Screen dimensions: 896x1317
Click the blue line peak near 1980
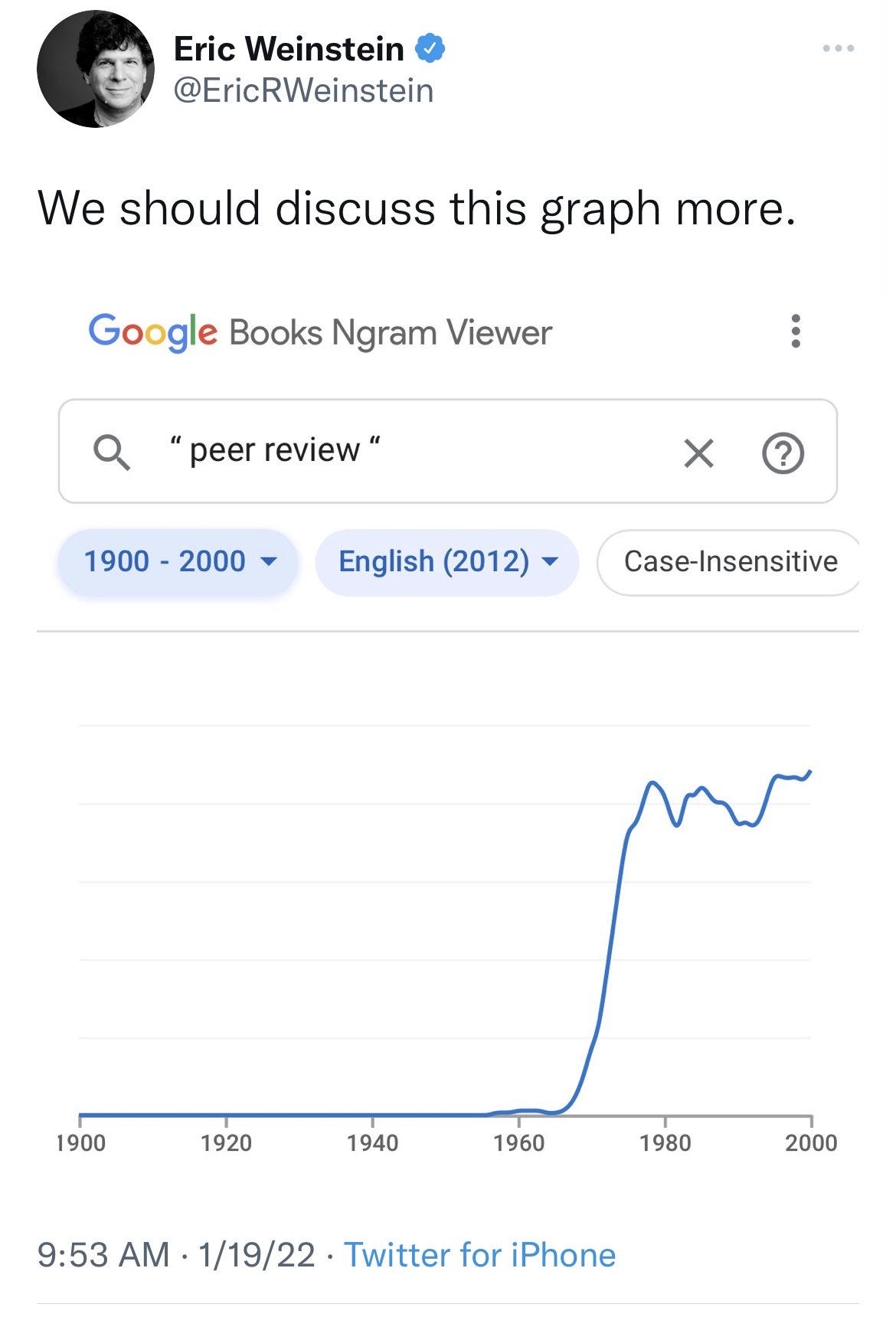coord(652,783)
